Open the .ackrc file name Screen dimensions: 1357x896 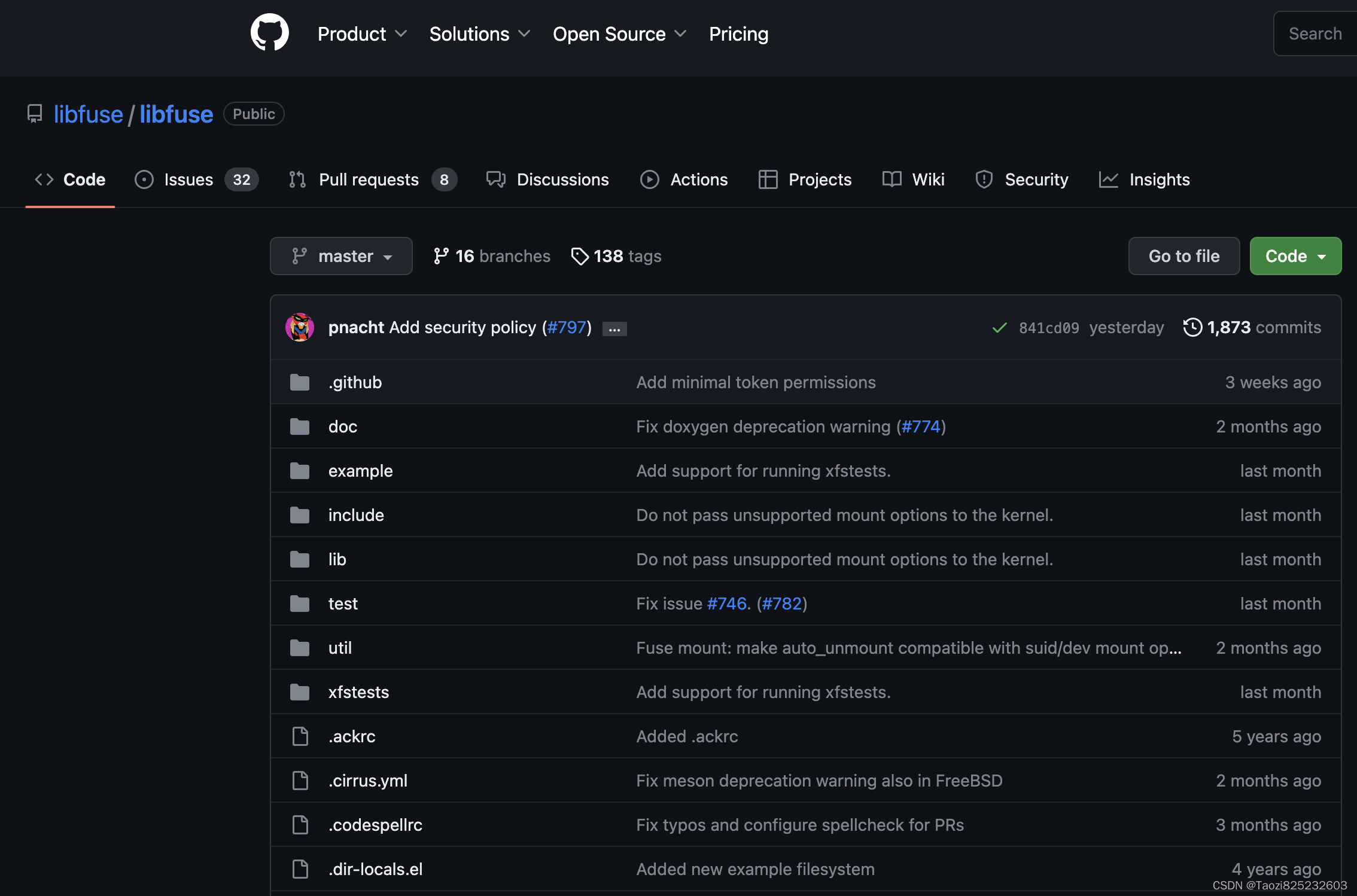(352, 736)
